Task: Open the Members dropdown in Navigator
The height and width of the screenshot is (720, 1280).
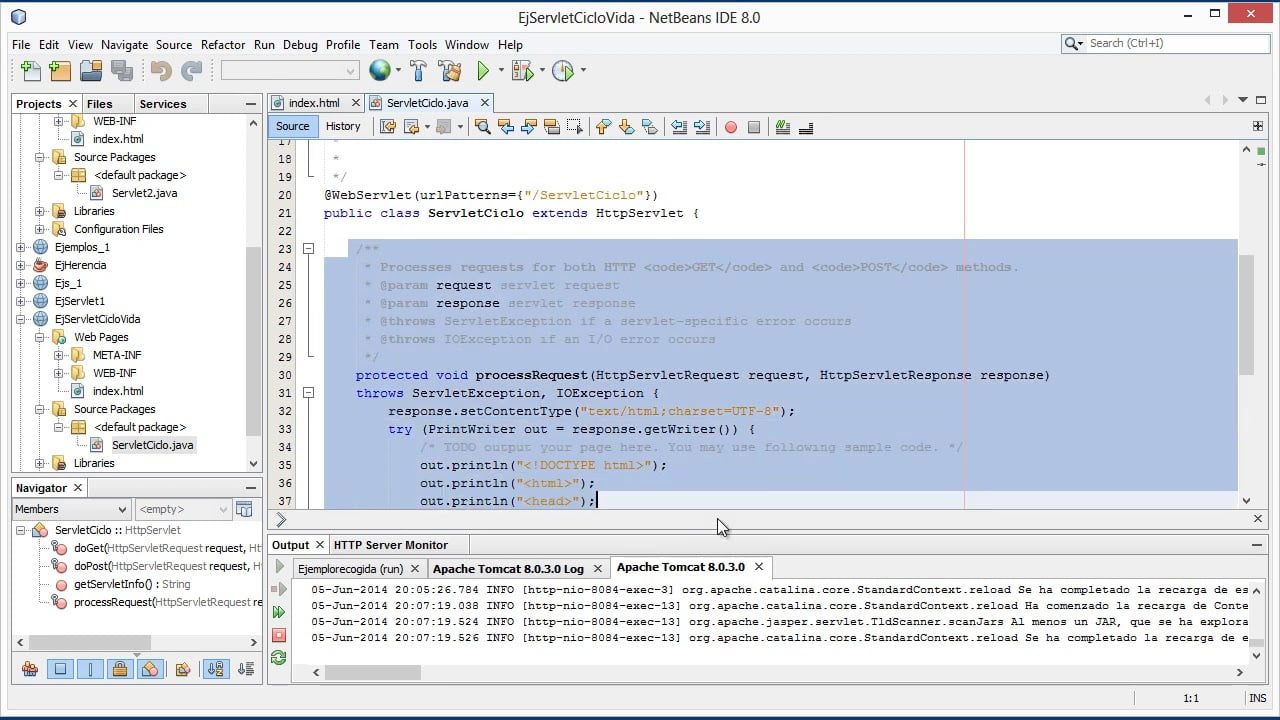Action: 70,509
